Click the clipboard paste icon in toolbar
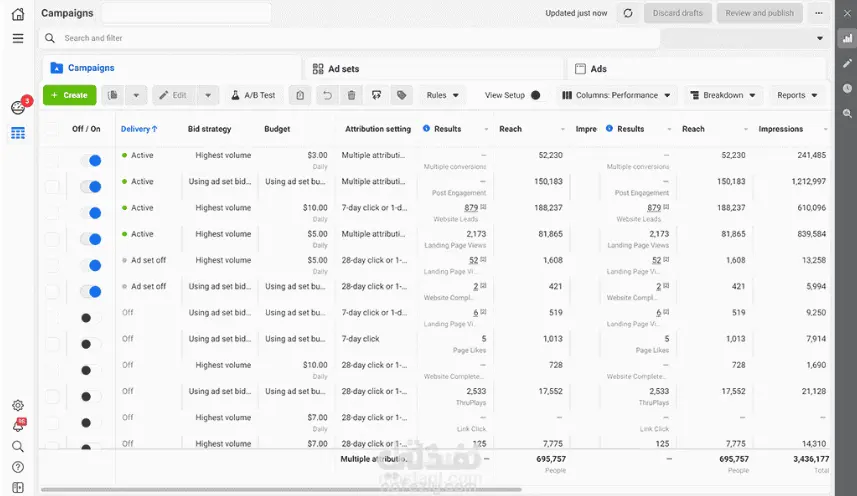Screen dimensions: 857x496 pyautogui.click(x=300, y=95)
